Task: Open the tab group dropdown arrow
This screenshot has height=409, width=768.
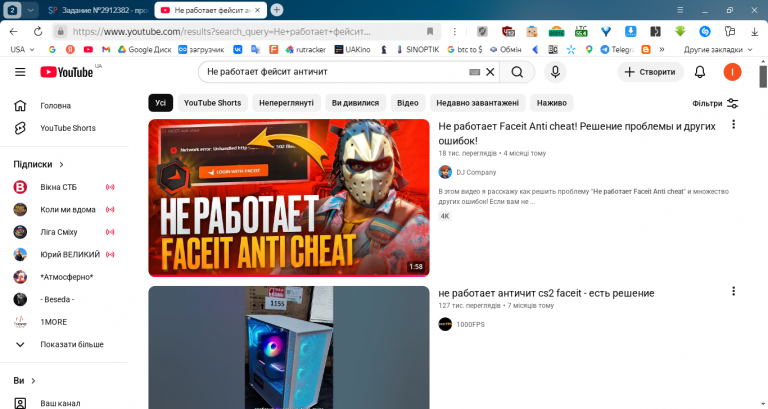Action: tap(30, 10)
